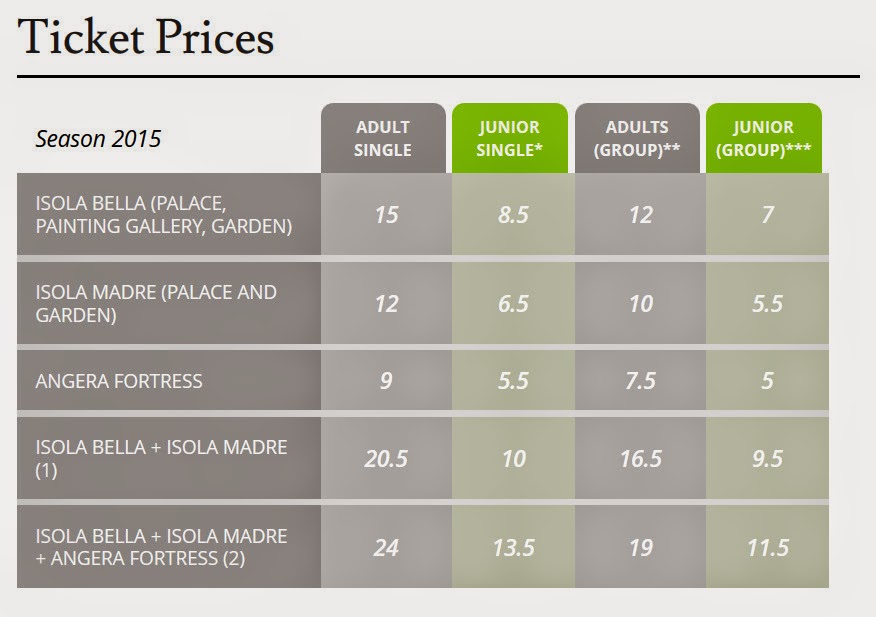Image resolution: width=876 pixels, height=617 pixels.
Task: Click the Adult Single column header
Action: point(383,139)
